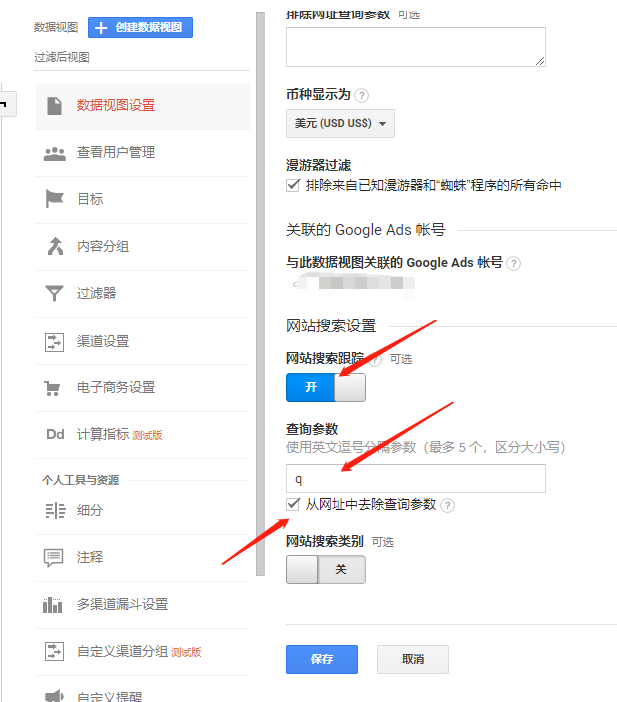Screen dimensions: 617x702
Task: Click the flag icon next to 目标
Action: pos(55,199)
